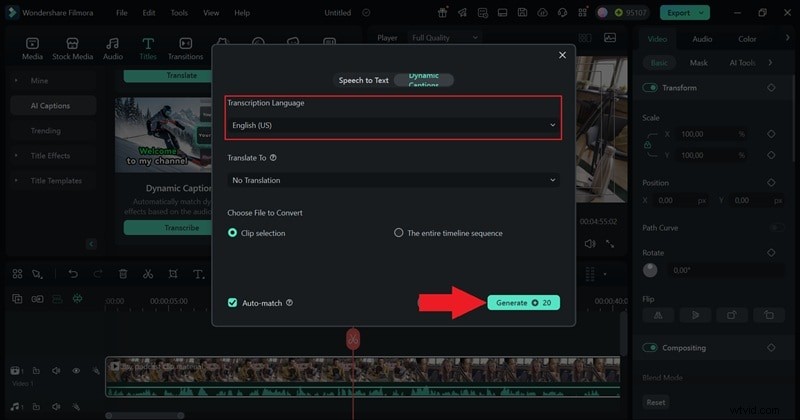Click the user avatar icon

[603, 13]
